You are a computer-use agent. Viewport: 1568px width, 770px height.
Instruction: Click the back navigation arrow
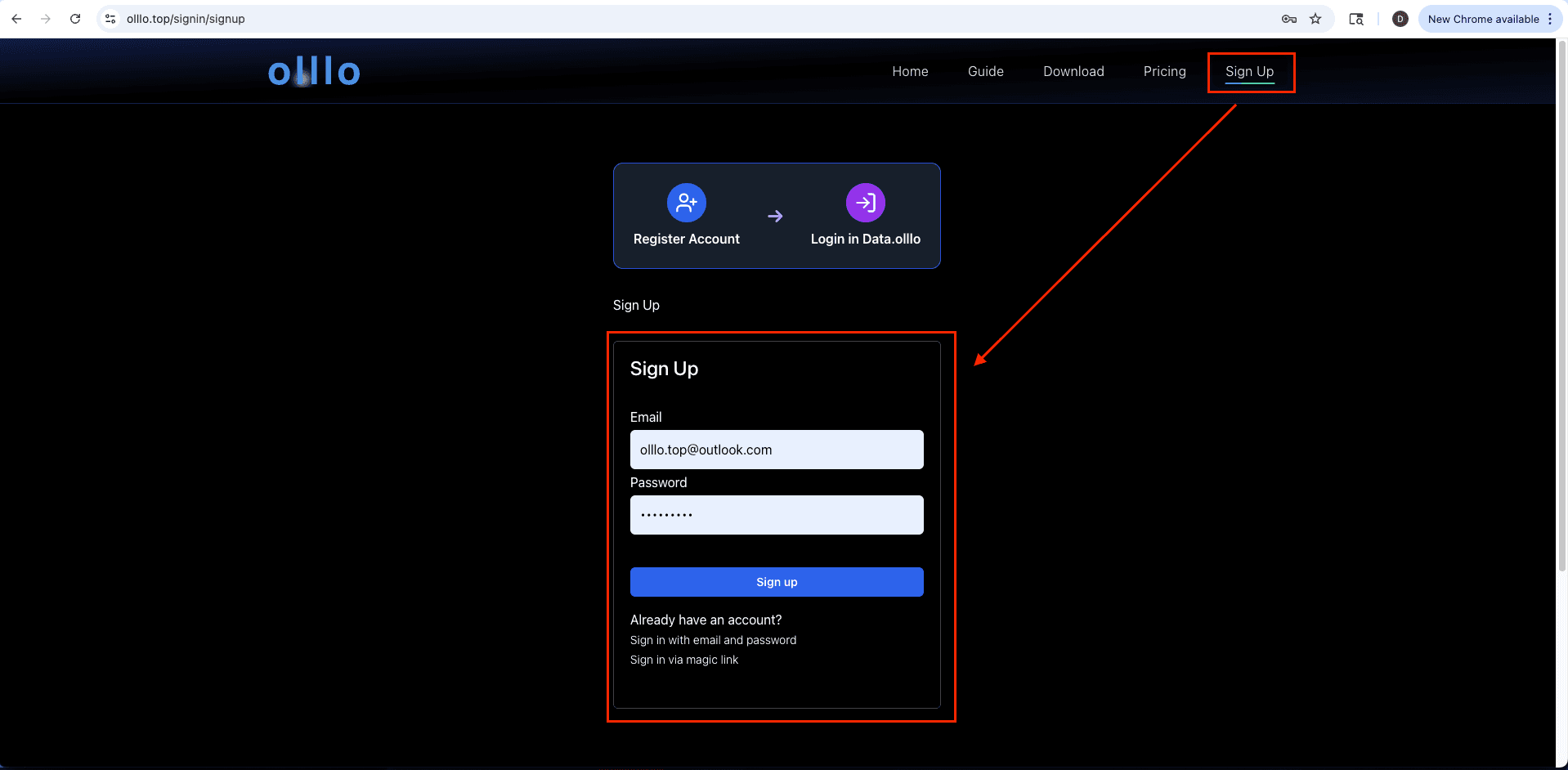pyautogui.click(x=16, y=18)
